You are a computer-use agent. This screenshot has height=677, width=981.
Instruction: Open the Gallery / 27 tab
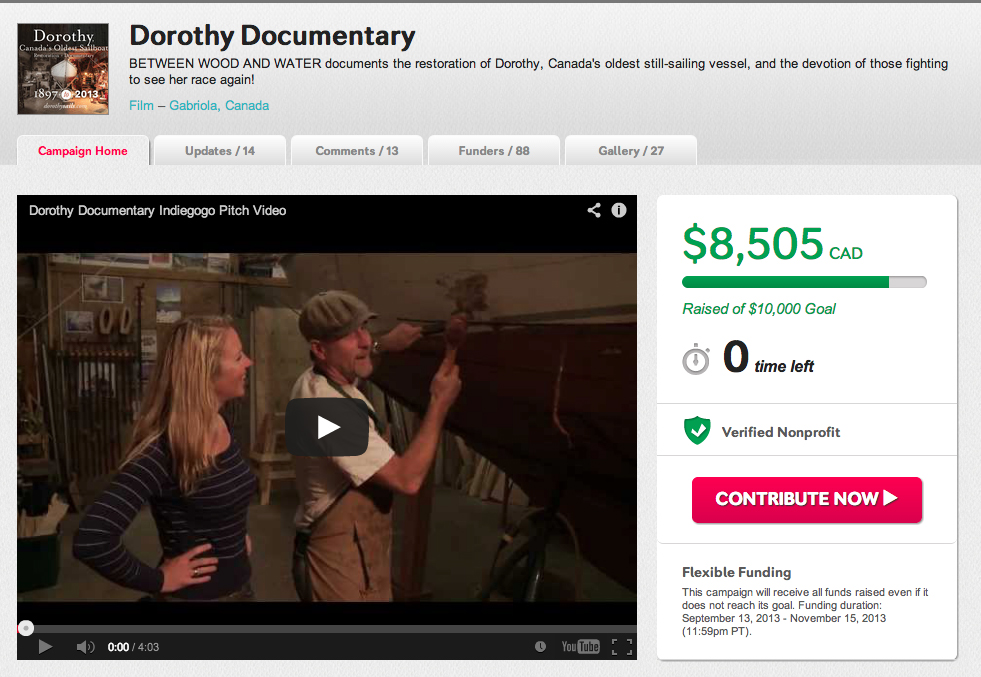click(x=631, y=151)
